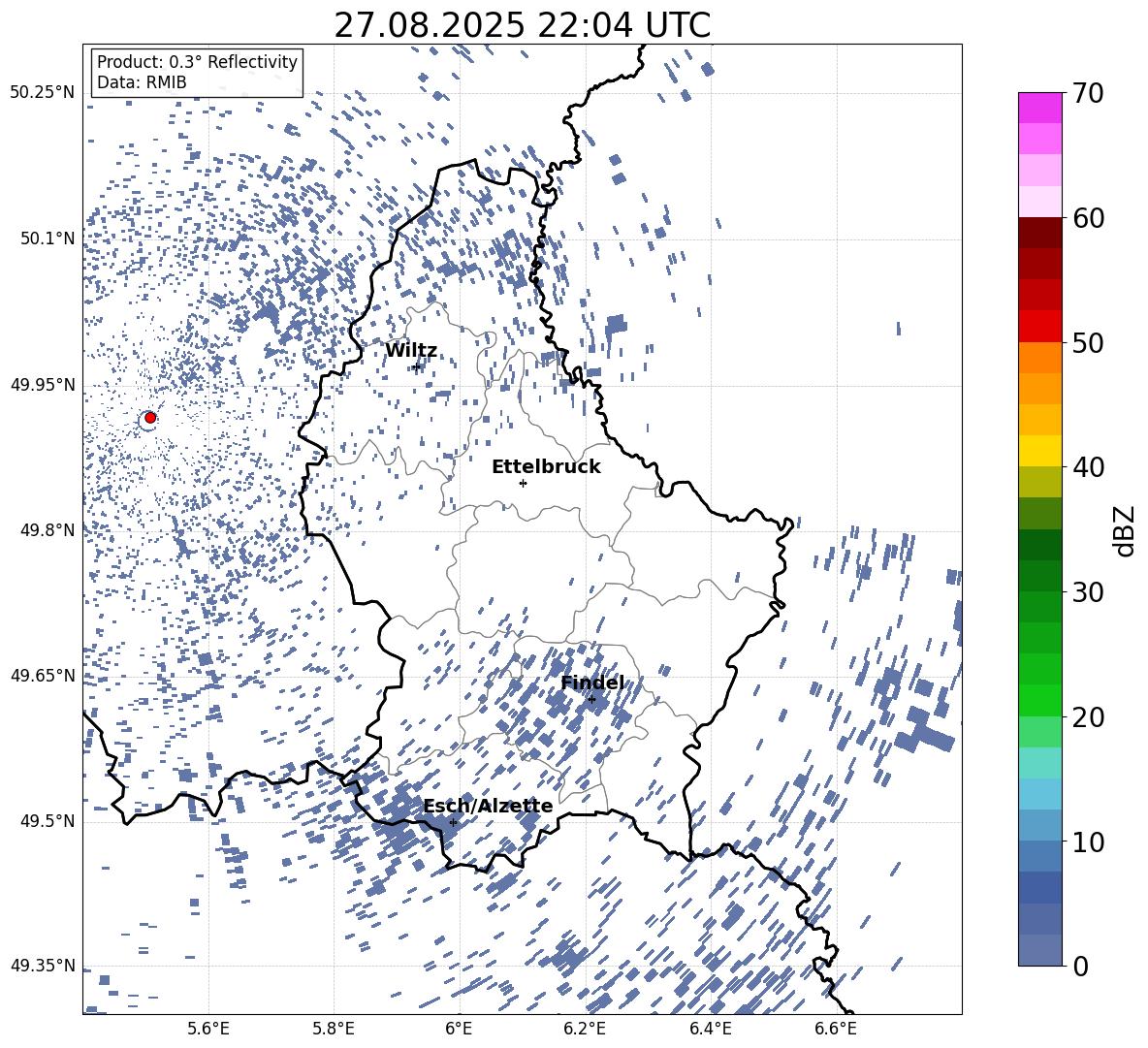This screenshot has height=1048, width=1148.
Task: Click the Ettelbruck city label
Action: 546,467
